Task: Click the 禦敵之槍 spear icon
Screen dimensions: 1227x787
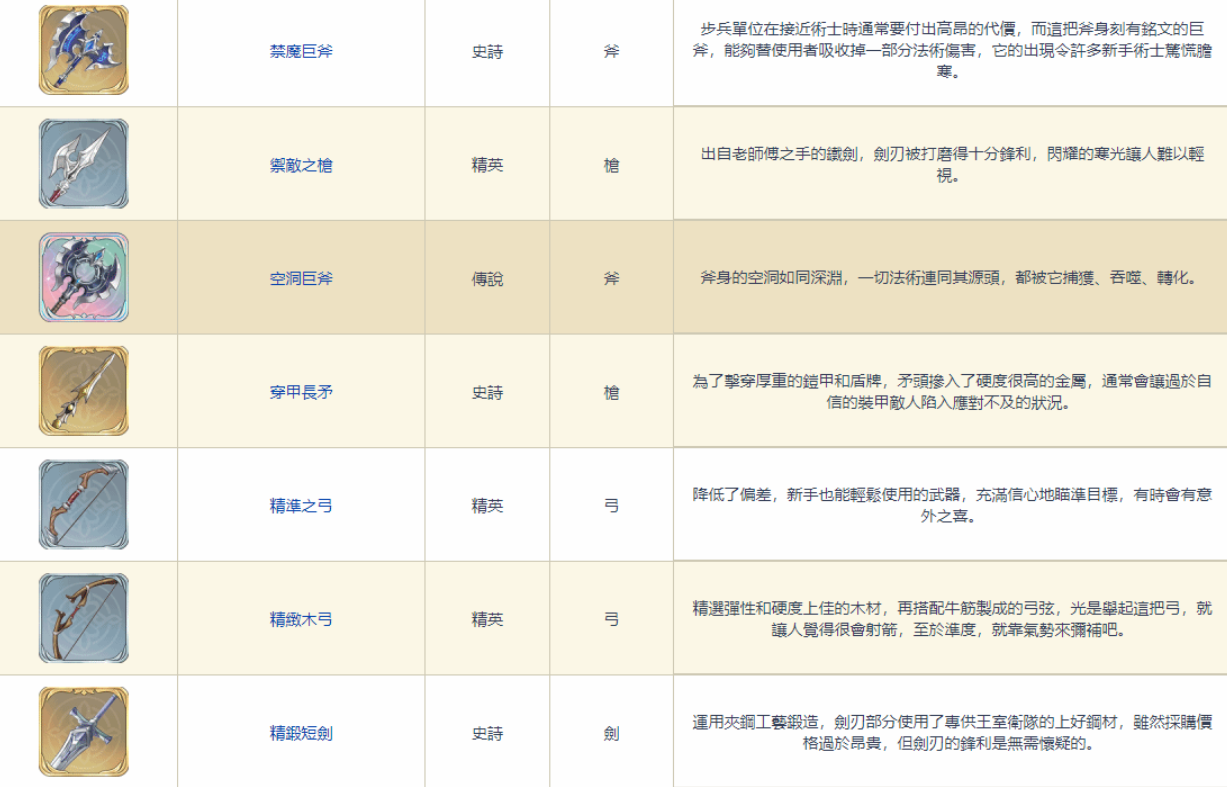Action: tap(84, 164)
